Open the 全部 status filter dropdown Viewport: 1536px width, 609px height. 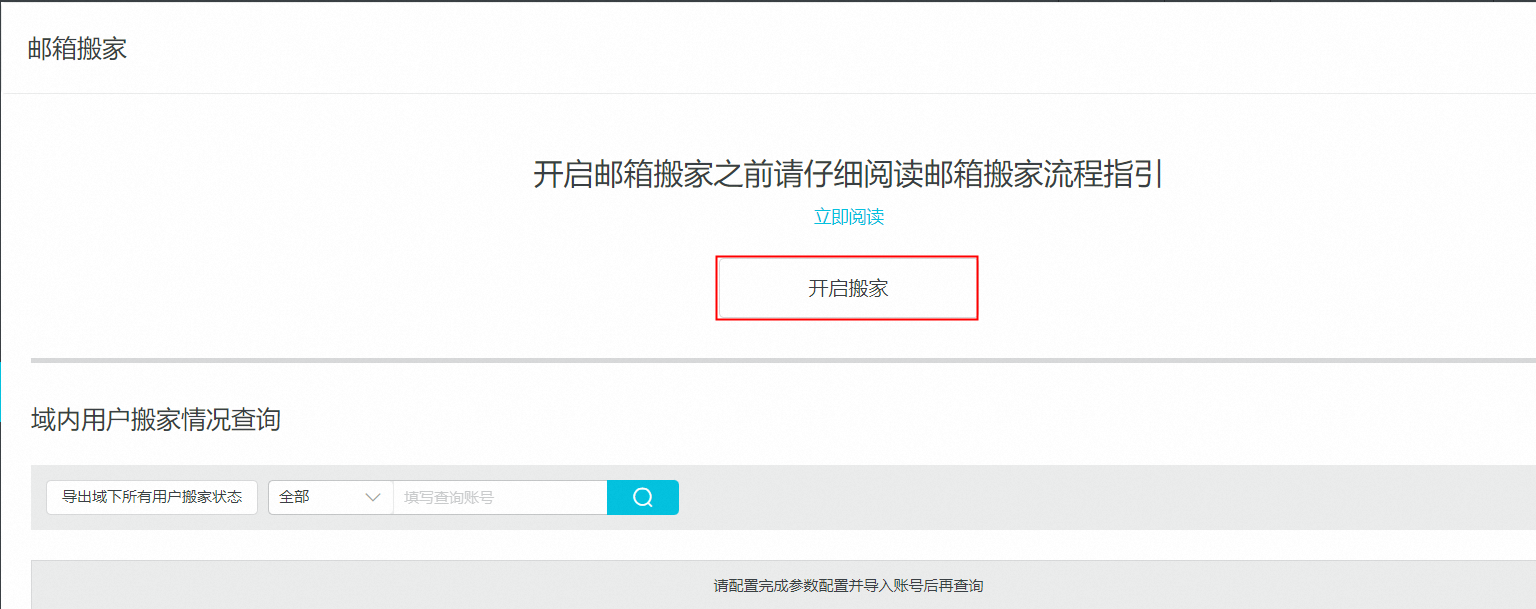[330, 497]
